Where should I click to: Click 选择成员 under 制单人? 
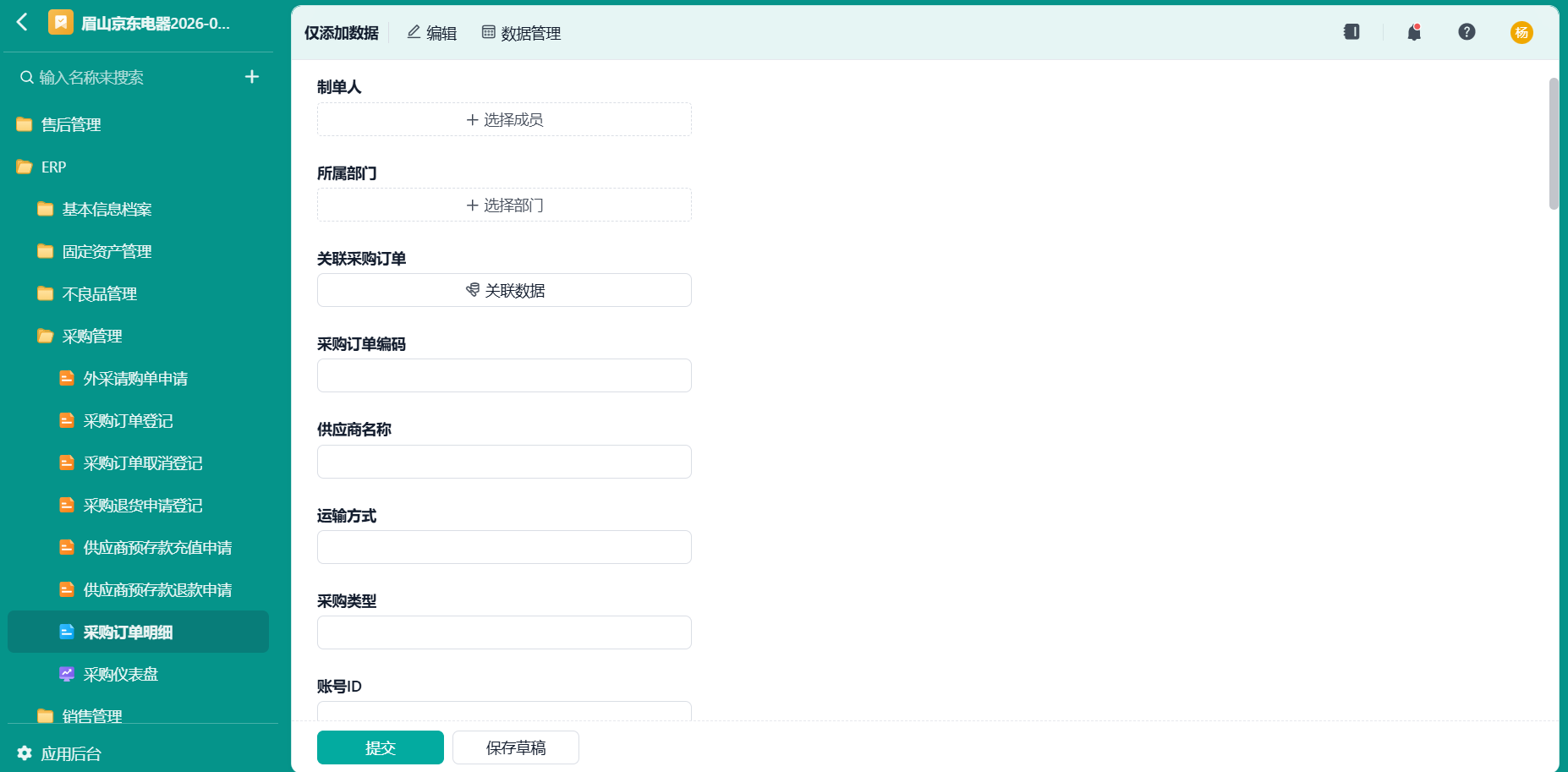coord(504,119)
